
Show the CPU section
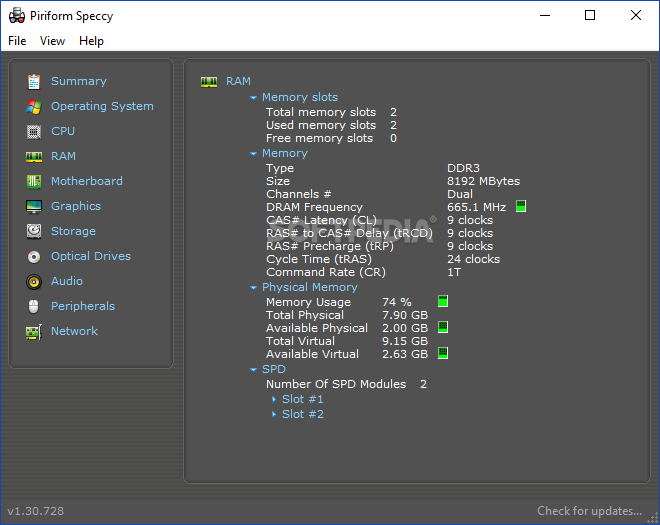[x=63, y=131]
